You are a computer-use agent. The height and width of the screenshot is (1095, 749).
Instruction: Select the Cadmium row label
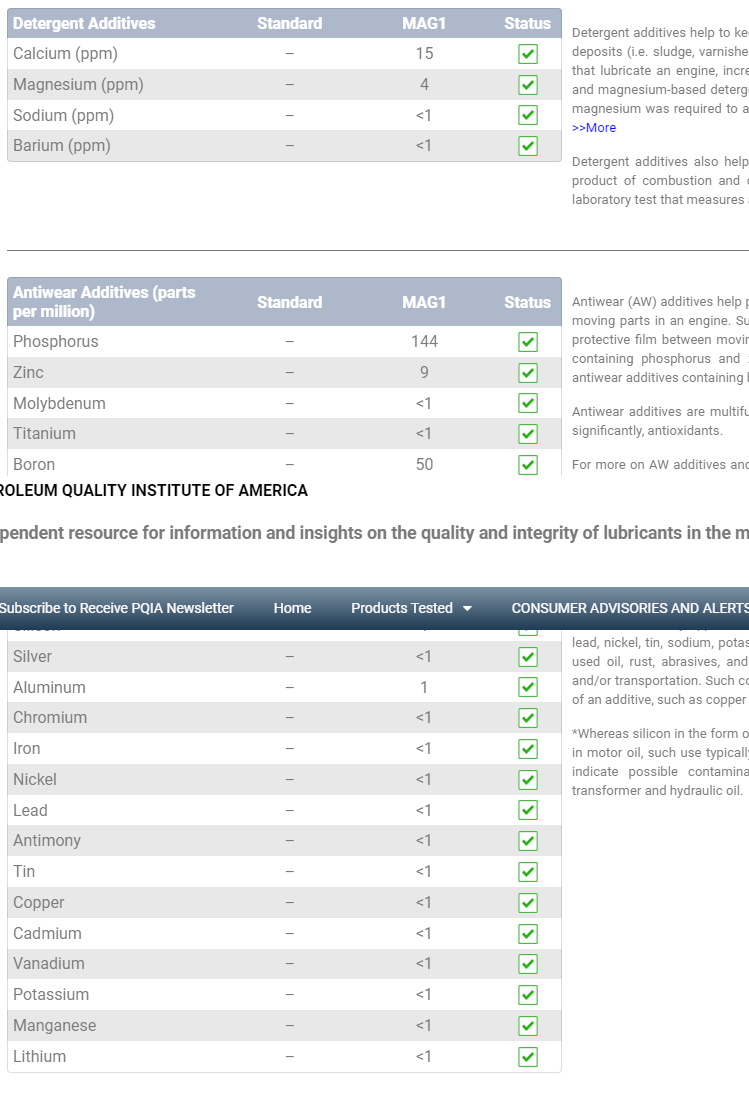pyautogui.click(x=47, y=934)
